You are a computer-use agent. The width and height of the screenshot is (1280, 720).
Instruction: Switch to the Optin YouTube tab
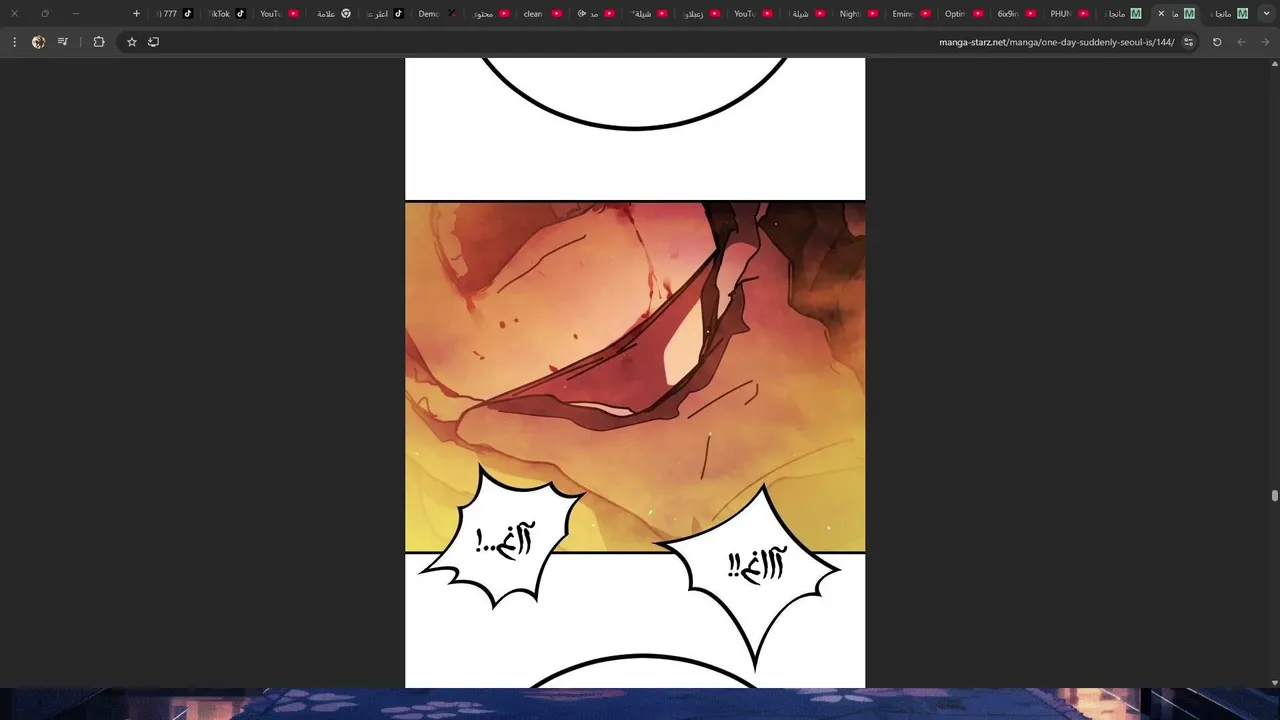(964, 14)
